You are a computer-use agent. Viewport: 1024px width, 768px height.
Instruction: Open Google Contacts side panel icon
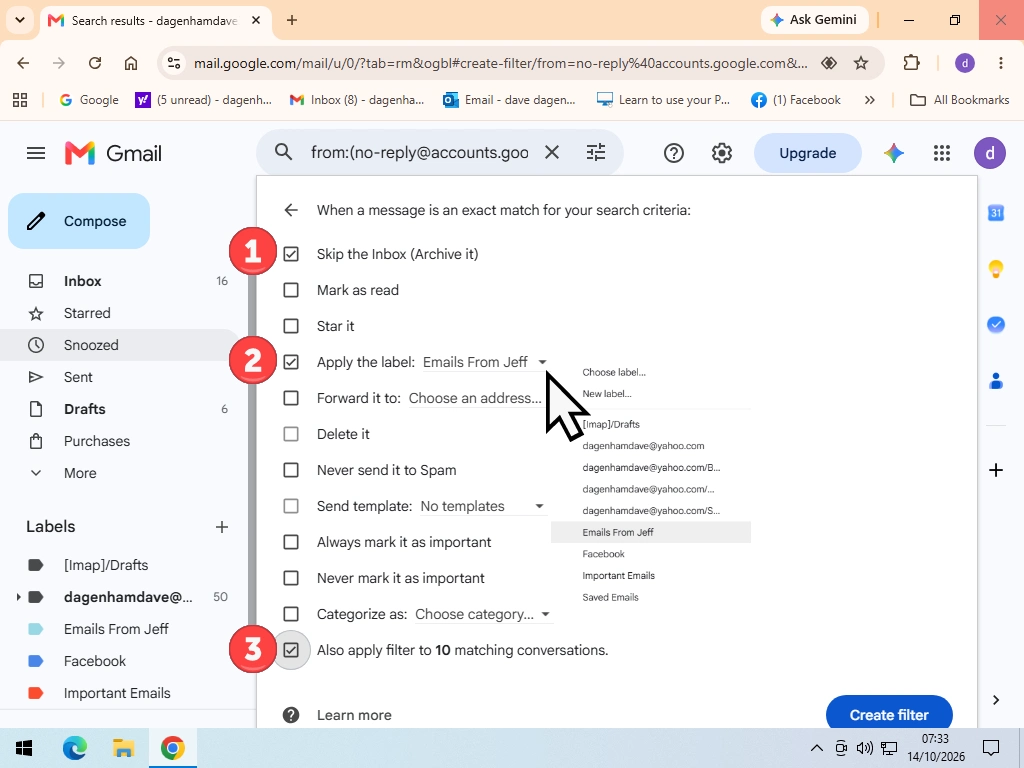[996, 381]
